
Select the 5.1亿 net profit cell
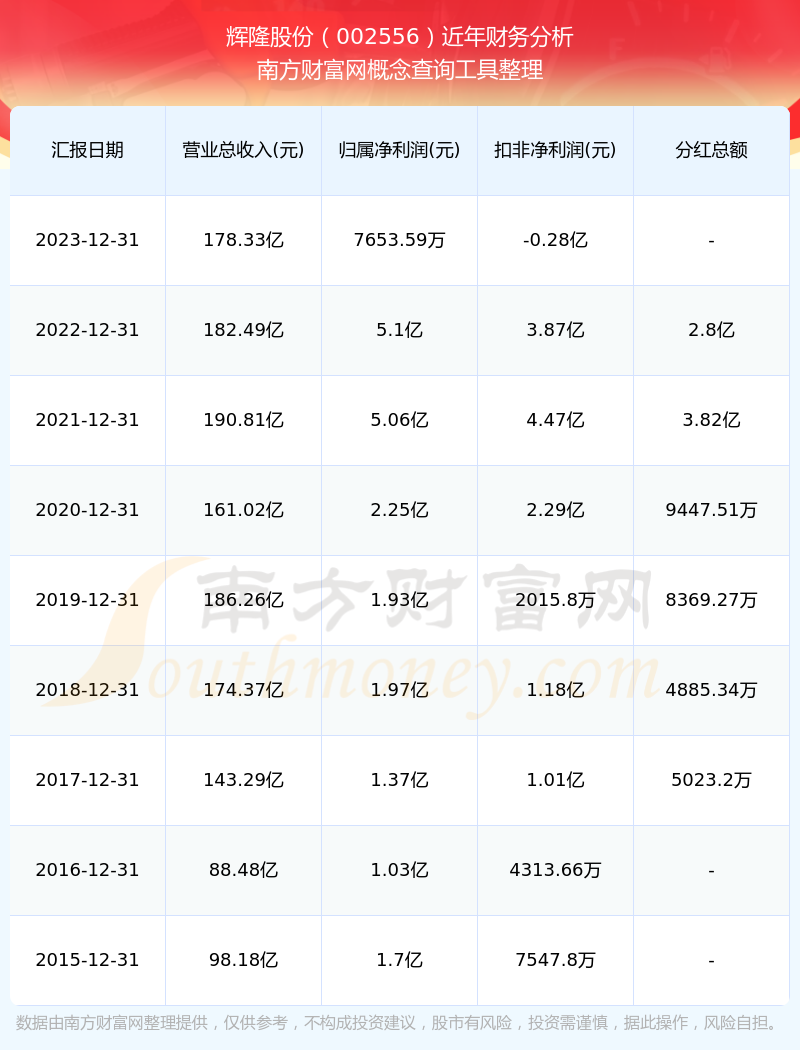pyautogui.click(x=400, y=330)
